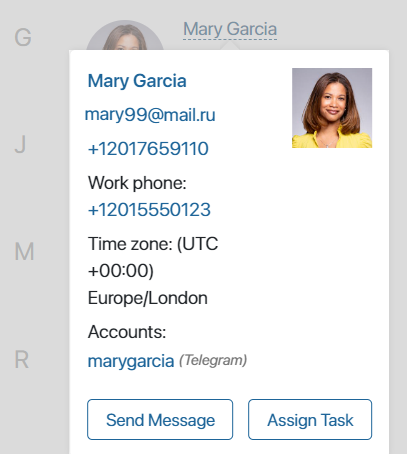Call the work phone number +12015550123
407x454 pixels.
pyautogui.click(x=149, y=210)
